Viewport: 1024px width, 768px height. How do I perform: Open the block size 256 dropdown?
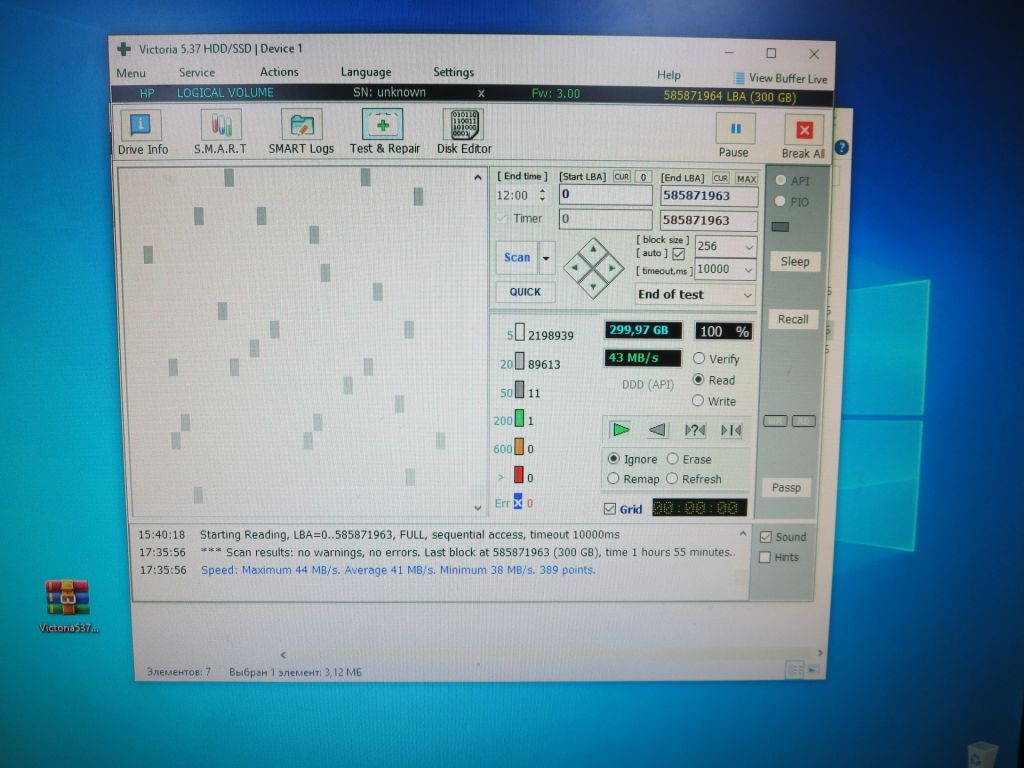(x=748, y=247)
